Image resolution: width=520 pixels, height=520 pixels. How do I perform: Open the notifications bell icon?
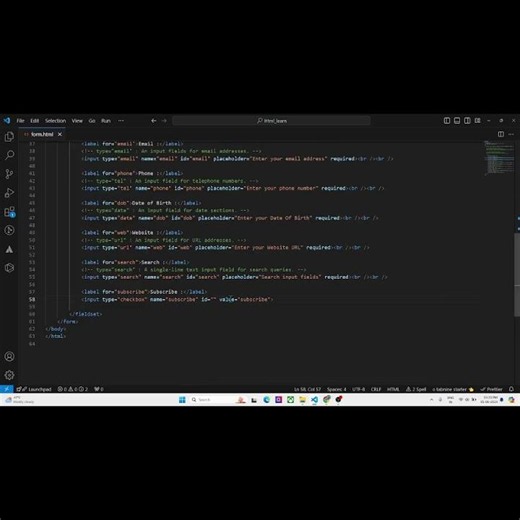coord(511,389)
